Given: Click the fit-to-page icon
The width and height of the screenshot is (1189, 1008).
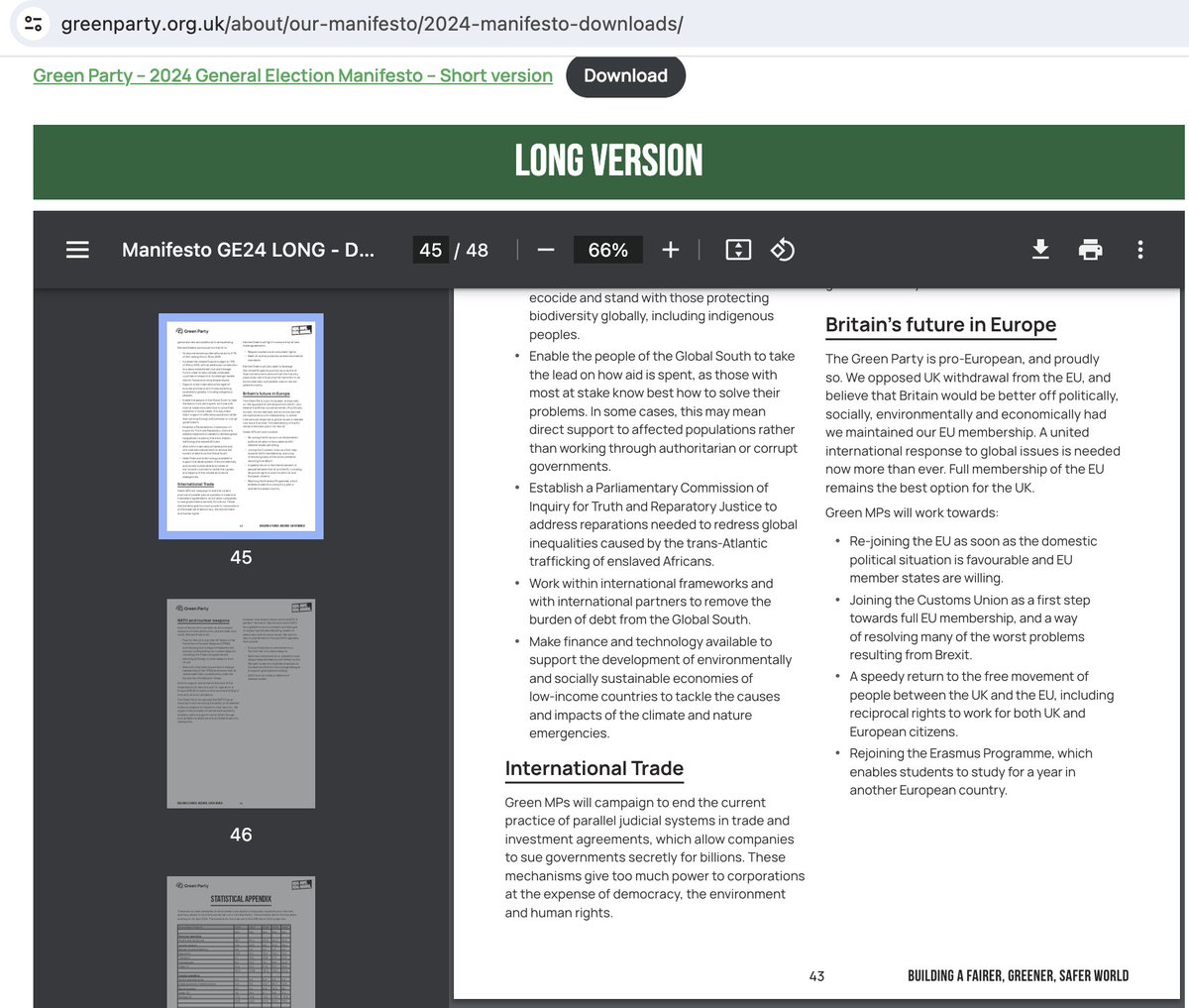Looking at the screenshot, I should 737,250.
